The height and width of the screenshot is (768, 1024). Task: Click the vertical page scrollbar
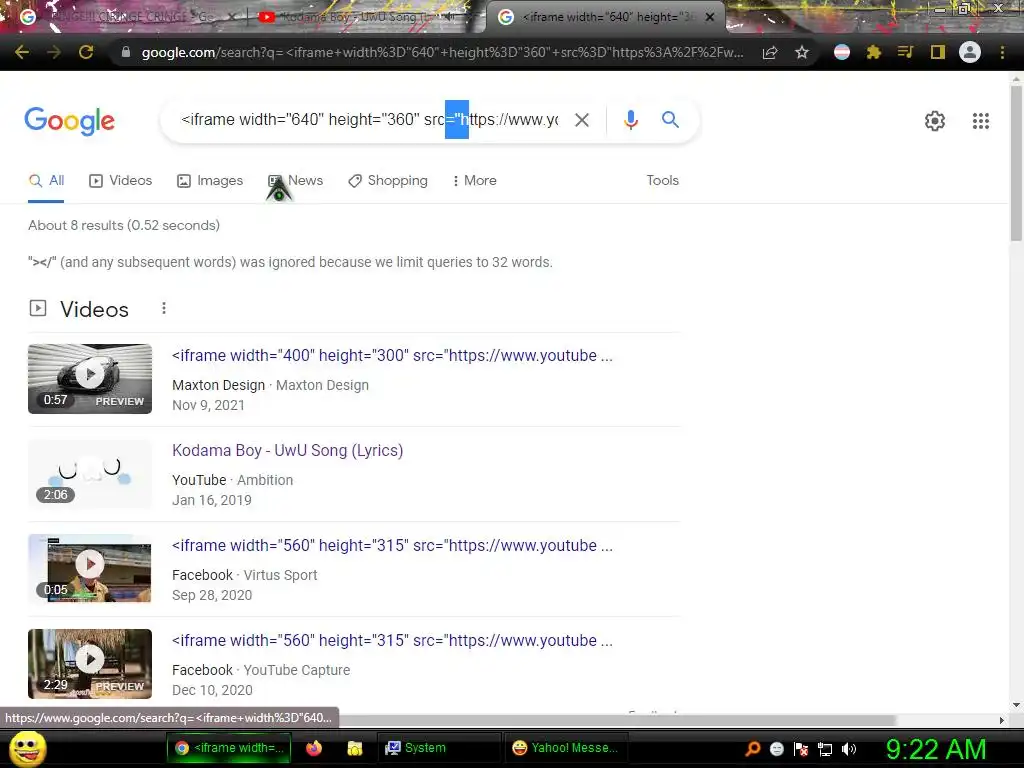tap(1016, 163)
